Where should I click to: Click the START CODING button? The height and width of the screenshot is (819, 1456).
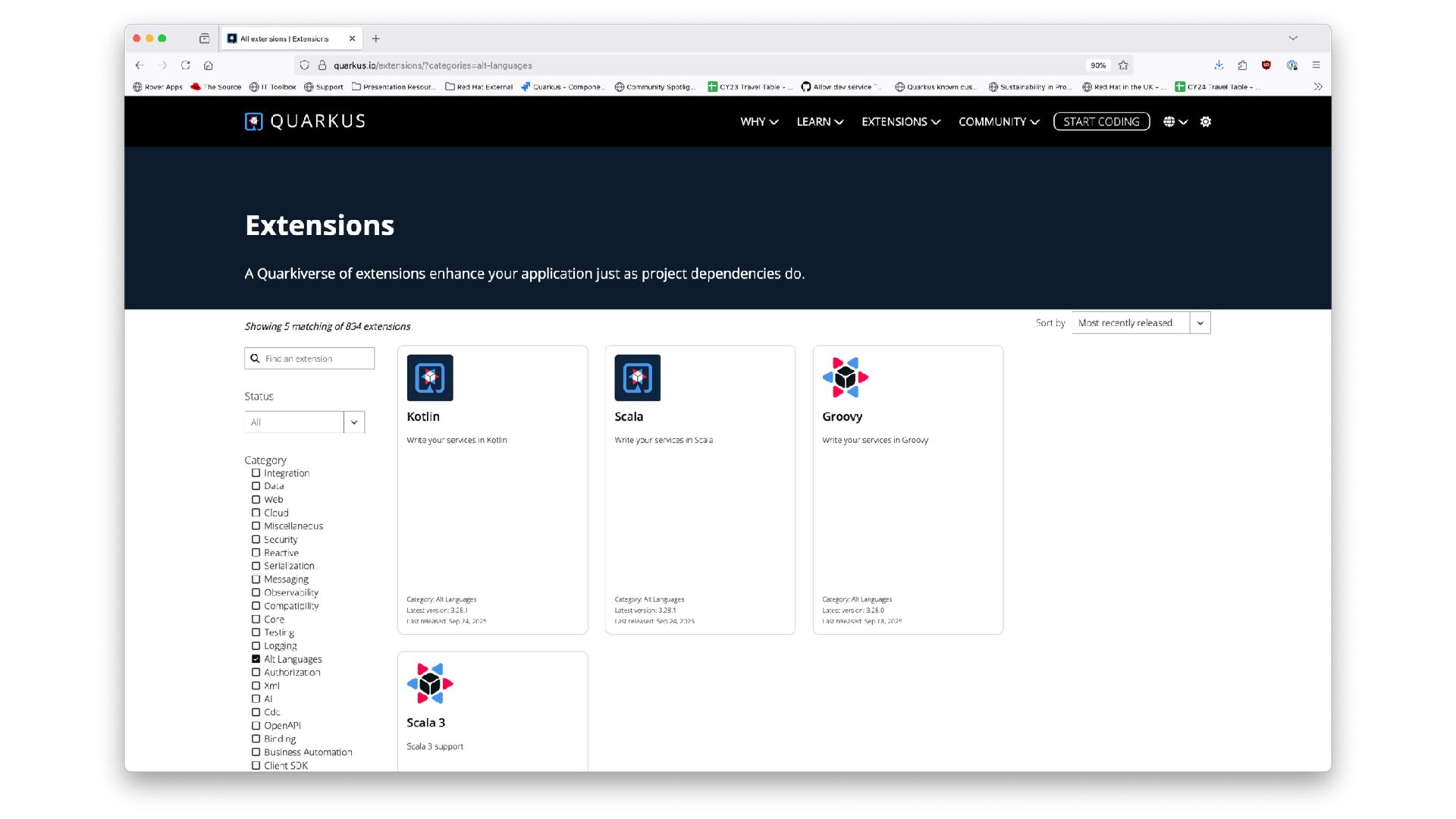1101,121
